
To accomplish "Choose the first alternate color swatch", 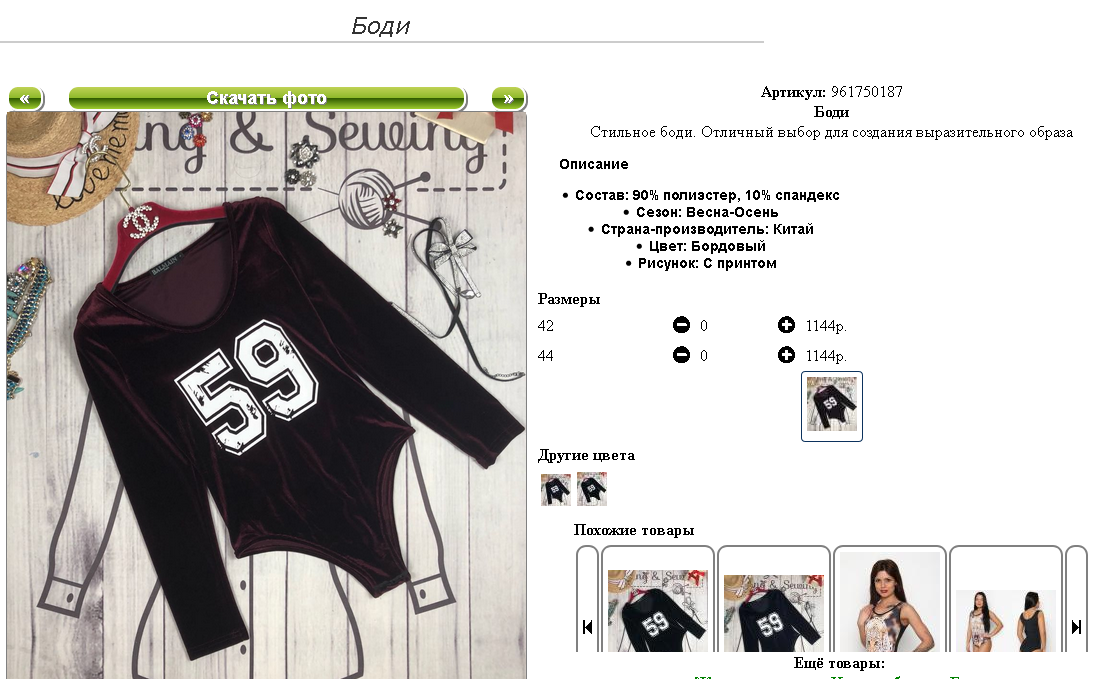I will click(x=555, y=490).
